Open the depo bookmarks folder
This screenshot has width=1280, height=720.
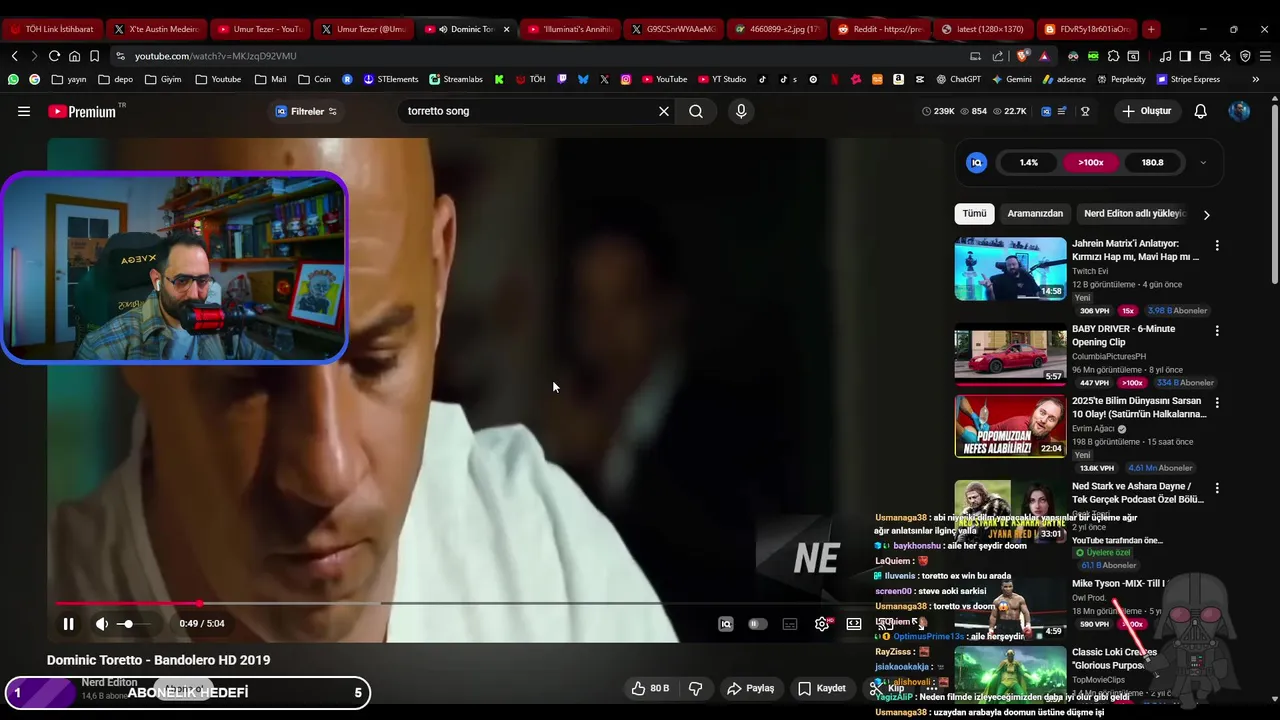coord(115,79)
